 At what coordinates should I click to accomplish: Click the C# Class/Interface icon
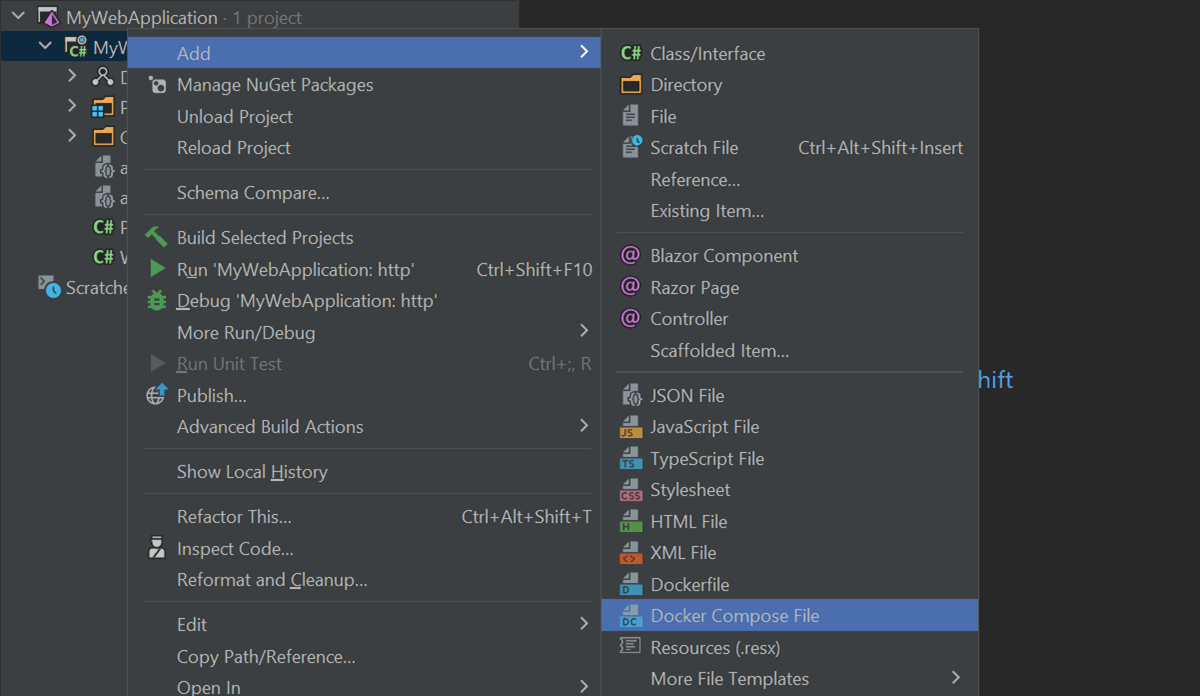(631, 54)
